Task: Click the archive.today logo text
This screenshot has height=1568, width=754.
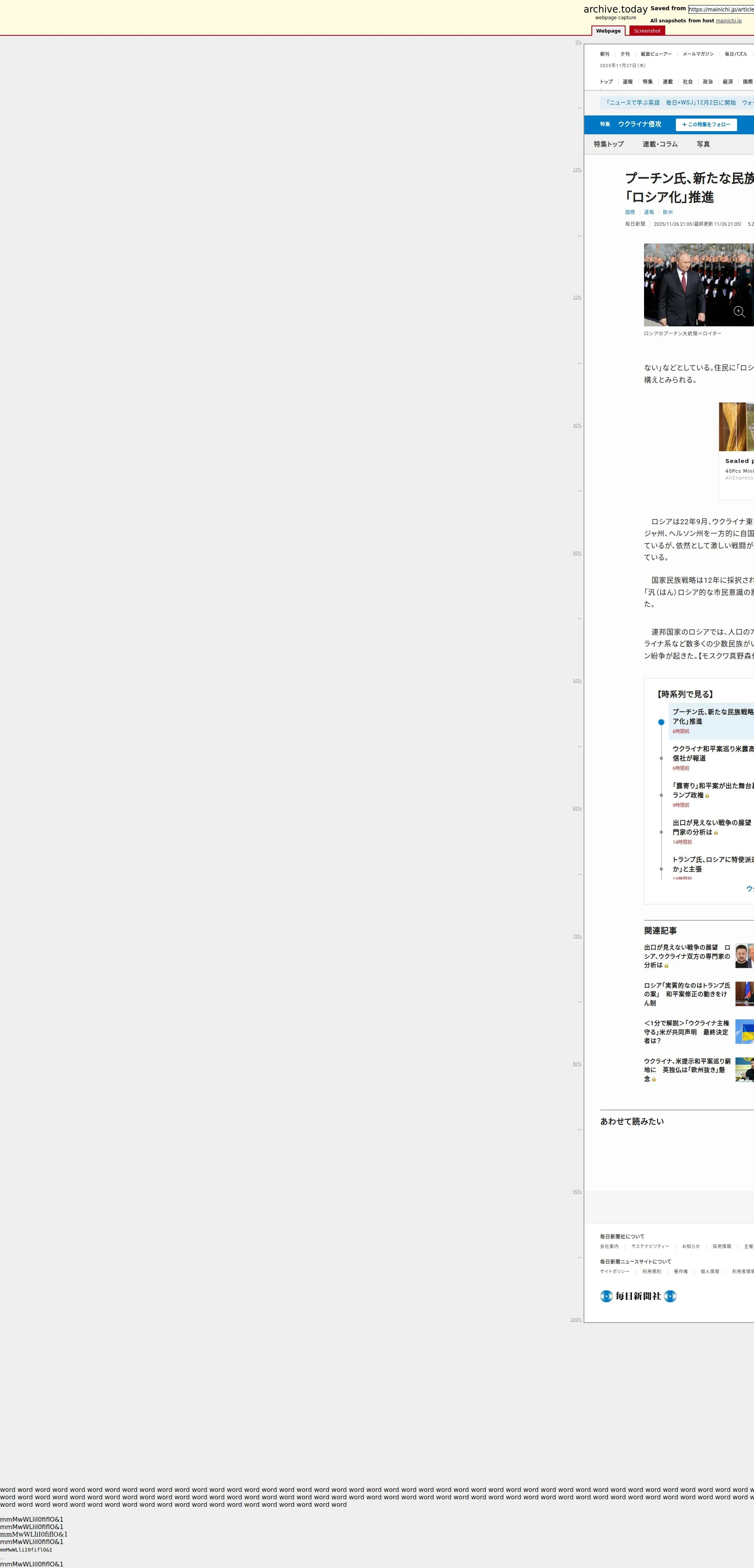Action: point(615,9)
